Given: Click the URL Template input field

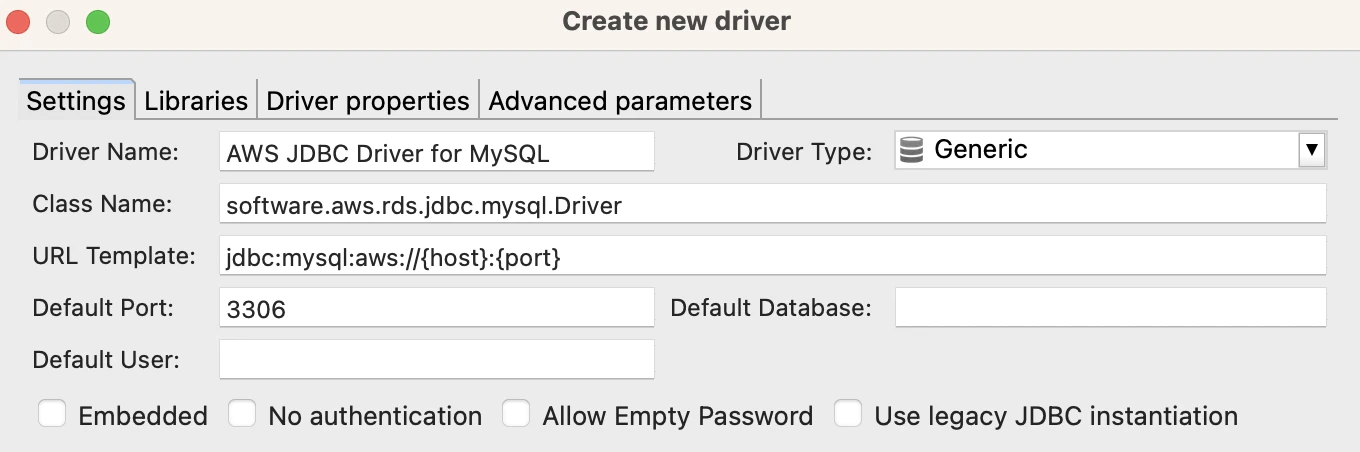Looking at the screenshot, I should click(x=773, y=256).
